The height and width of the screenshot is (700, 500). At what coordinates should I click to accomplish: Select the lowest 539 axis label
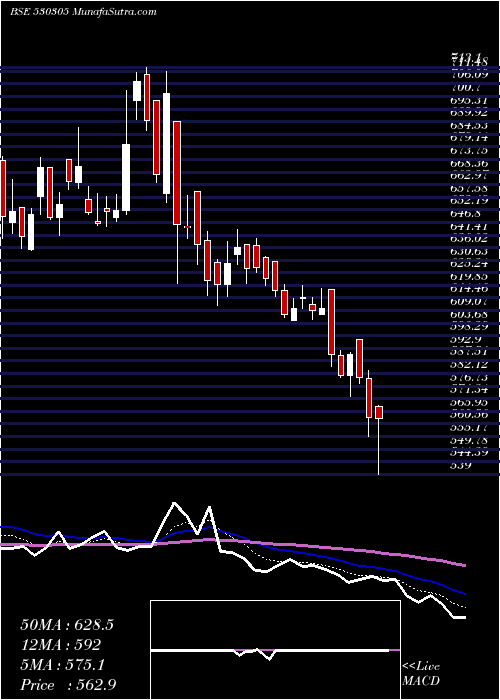pos(461,466)
